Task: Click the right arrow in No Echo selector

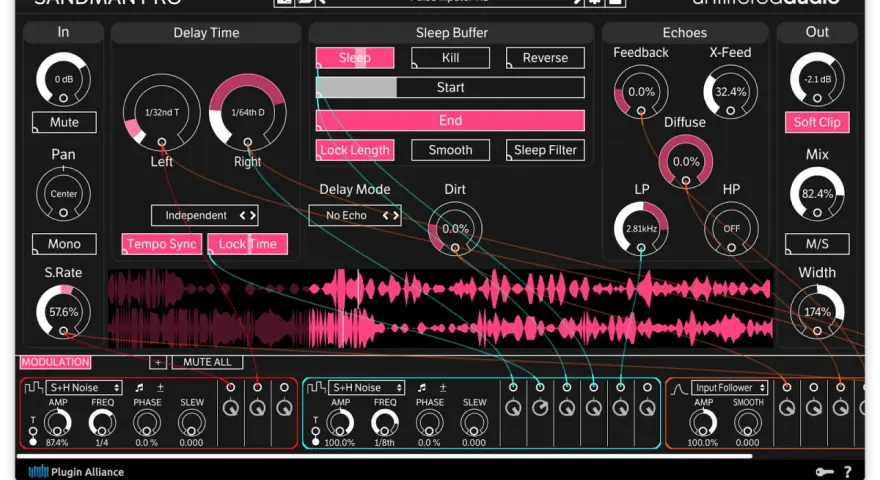Action: tap(396, 215)
